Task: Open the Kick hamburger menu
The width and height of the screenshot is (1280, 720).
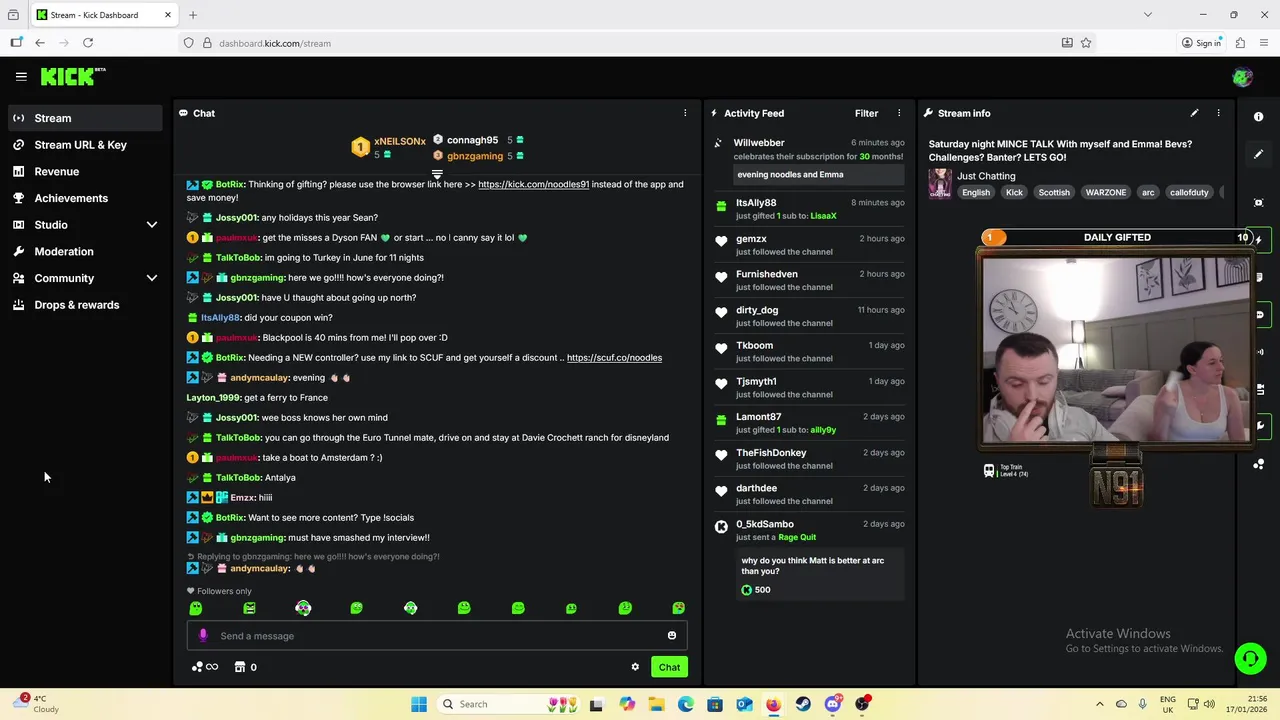Action: [x=21, y=76]
